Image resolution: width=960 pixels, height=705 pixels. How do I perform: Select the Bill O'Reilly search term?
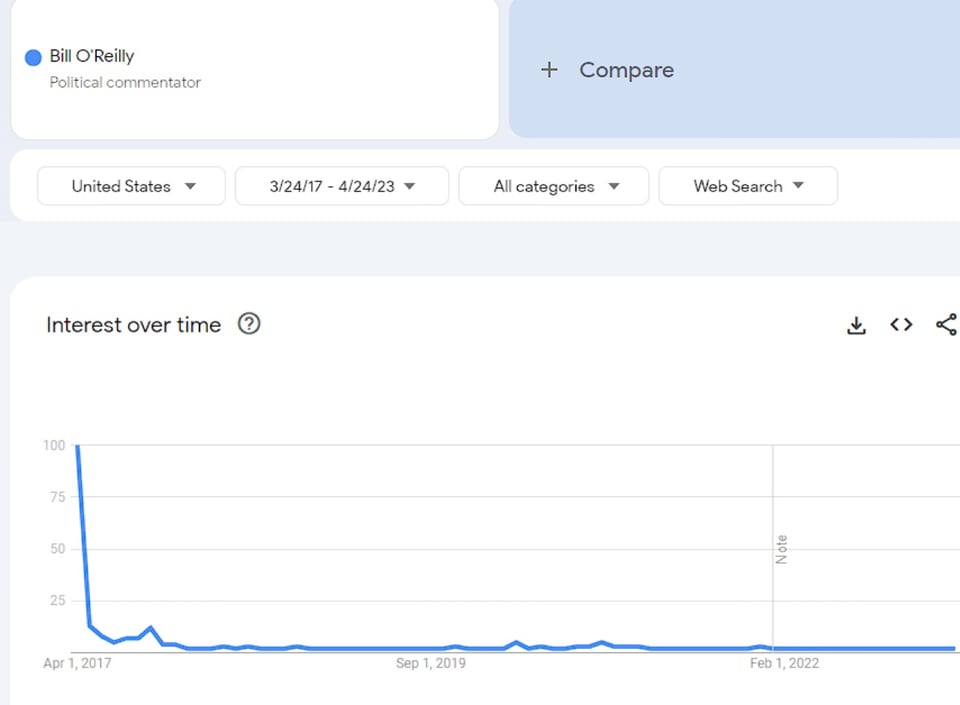[92, 56]
